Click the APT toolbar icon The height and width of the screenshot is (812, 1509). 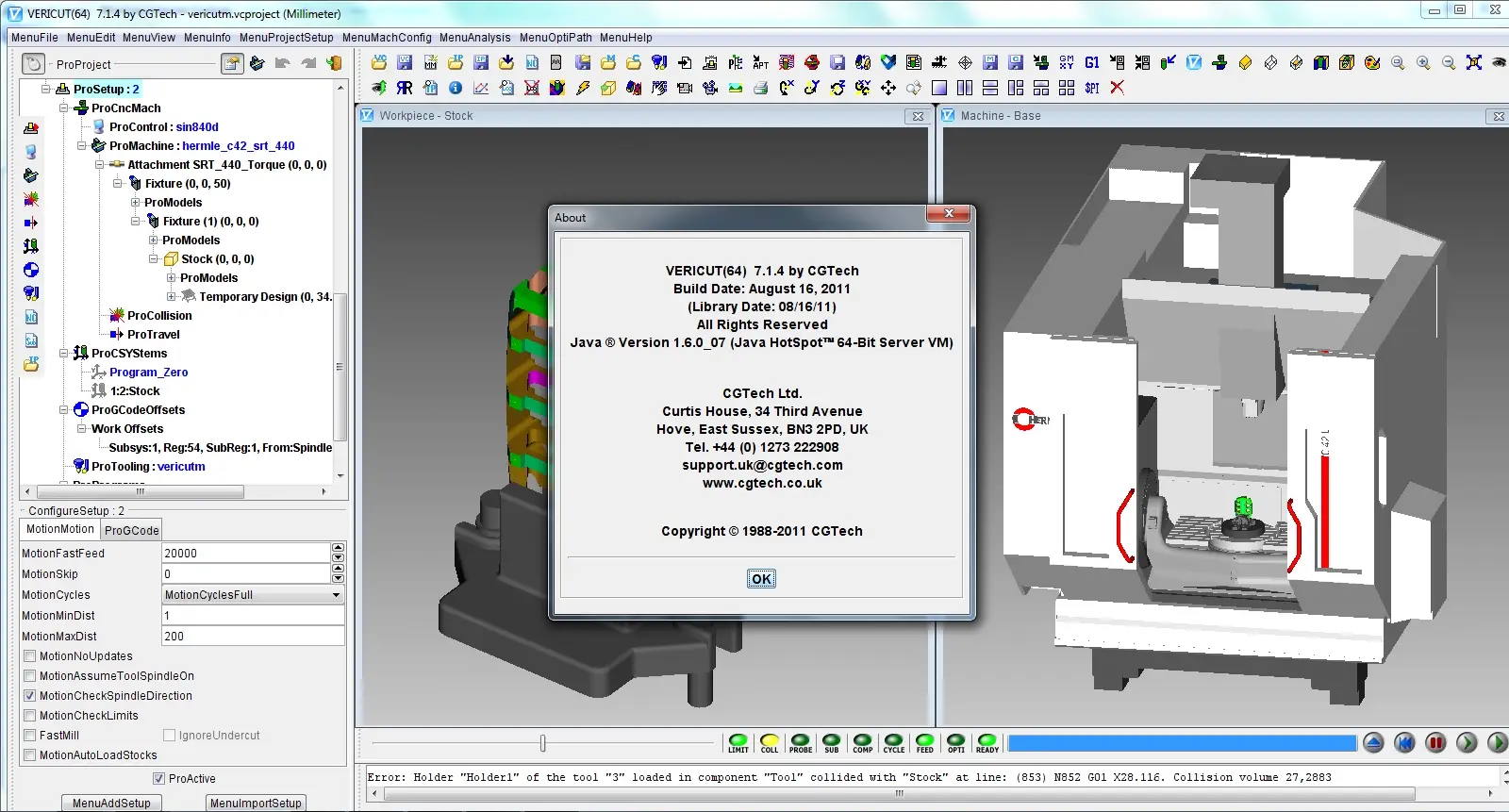coord(761,62)
